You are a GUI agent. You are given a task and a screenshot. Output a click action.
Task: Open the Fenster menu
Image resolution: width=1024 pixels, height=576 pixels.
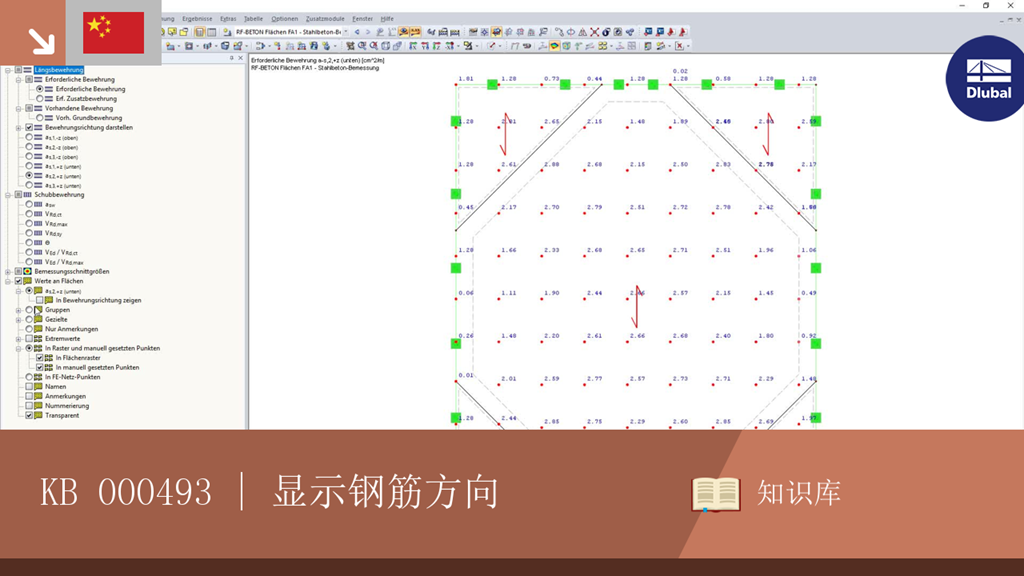pyautogui.click(x=362, y=19)
